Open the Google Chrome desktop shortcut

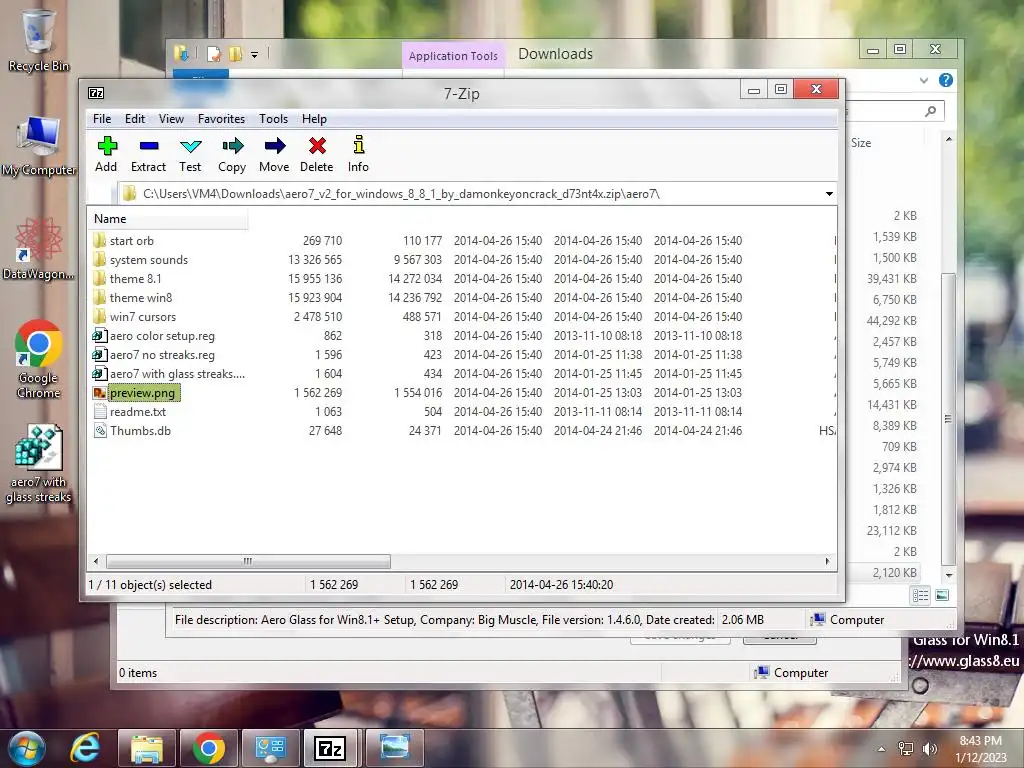point(39,359)
